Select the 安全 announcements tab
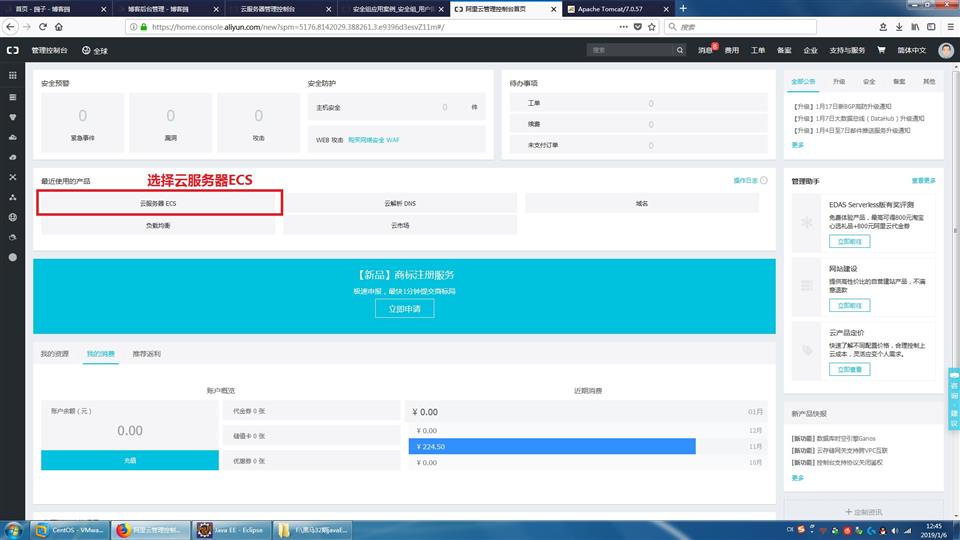The height and width of the screenshot is (540, 960). [x=869, y=81]
